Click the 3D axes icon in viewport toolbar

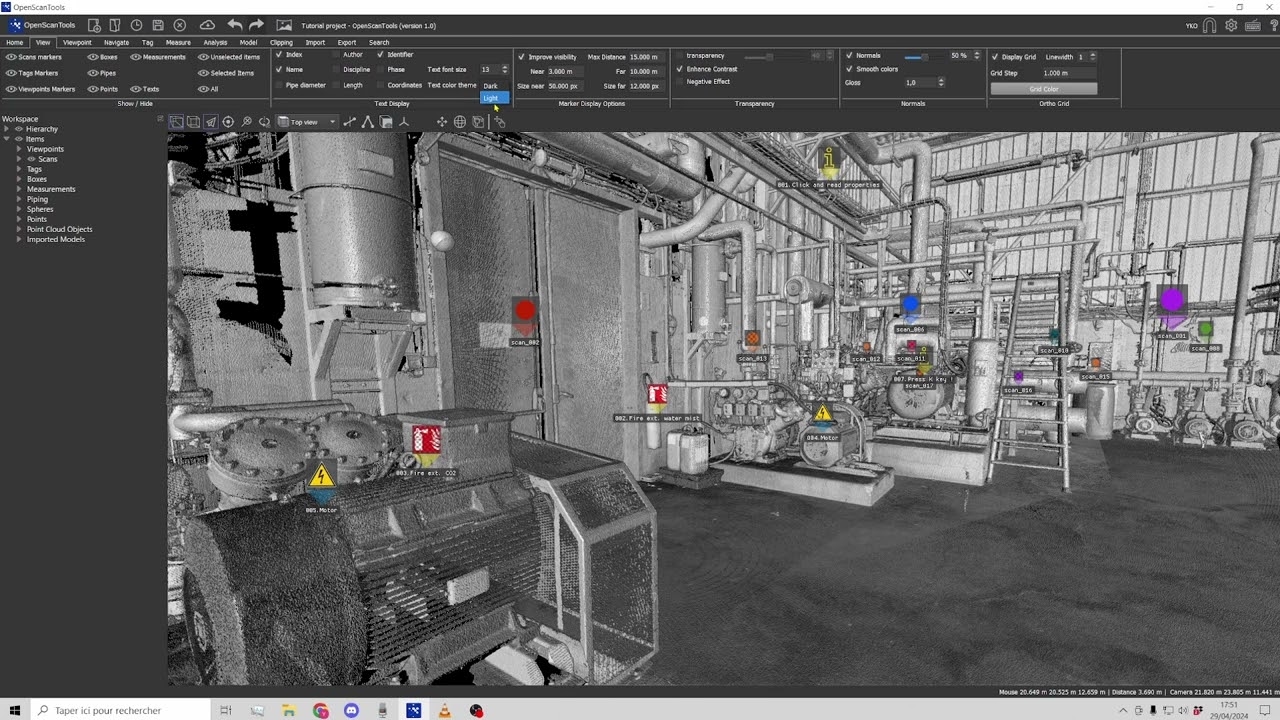click(x=404, y=122)
